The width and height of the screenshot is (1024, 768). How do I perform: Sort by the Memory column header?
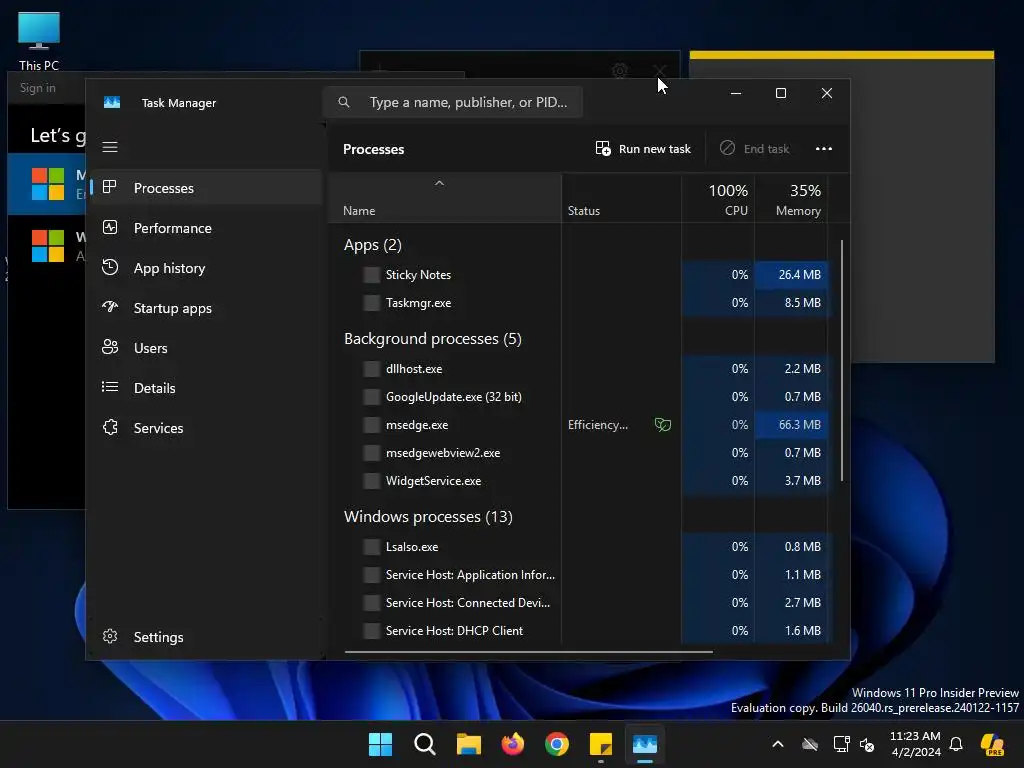pos(791,199)
